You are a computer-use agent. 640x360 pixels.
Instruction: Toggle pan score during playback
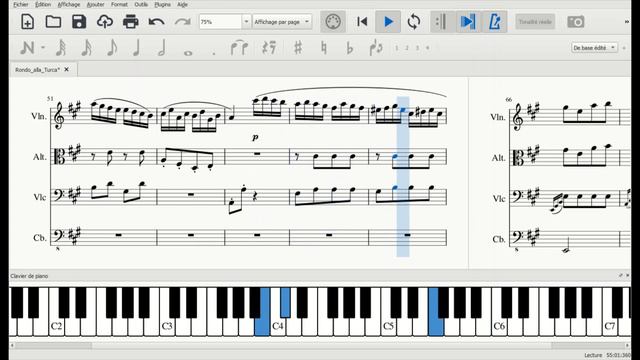[x=468, y=22]
